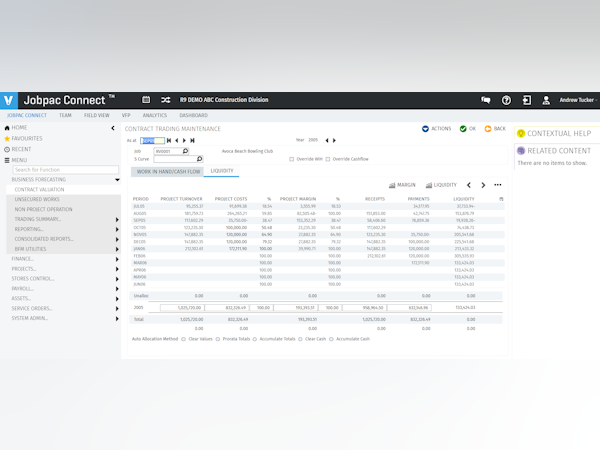Viewport: 600px width, 450px height.
Task: Select Clear Cash radio option
Action: (300, 339)
